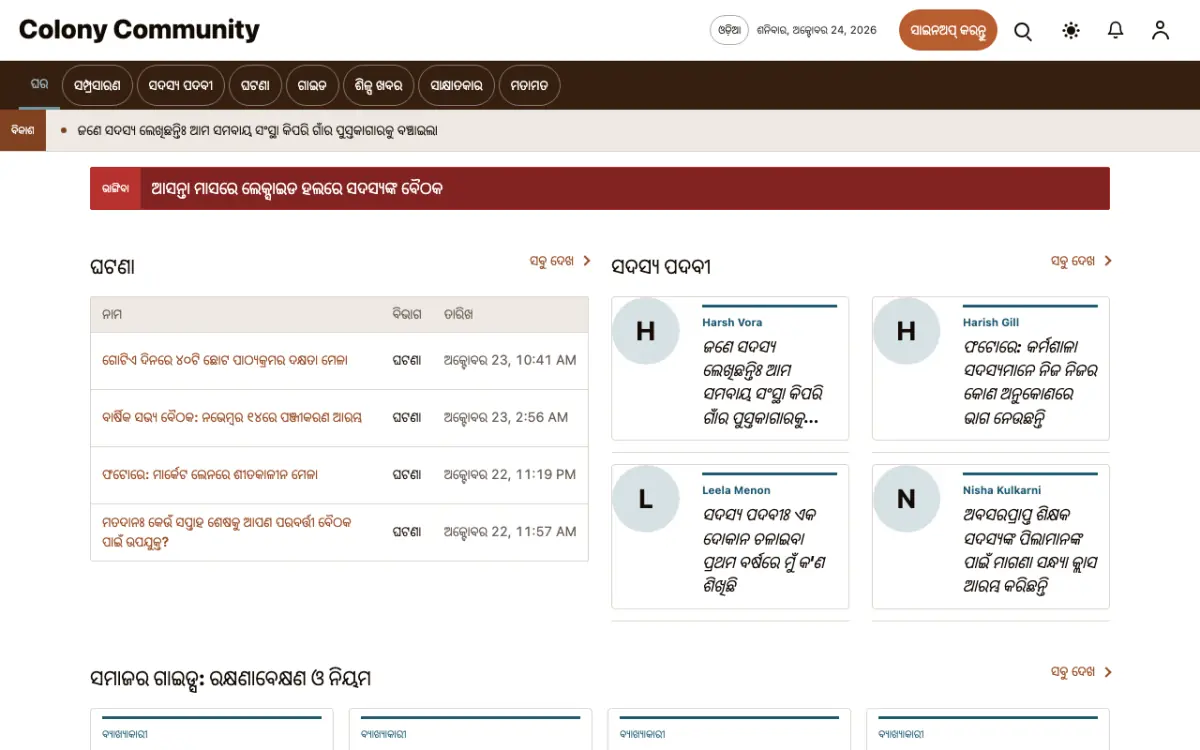
Task: Click the ବିଭାଗ column header
Action: tap(407, 314)
